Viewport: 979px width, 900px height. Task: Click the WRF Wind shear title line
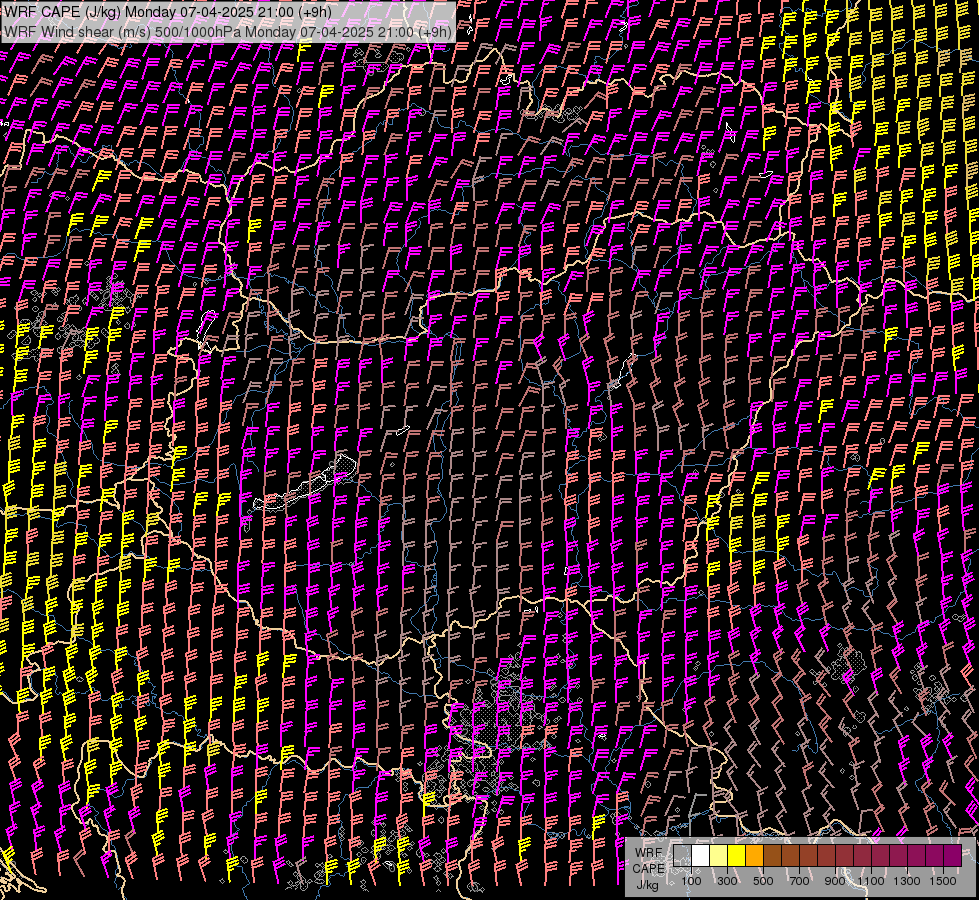click(228, 32)
